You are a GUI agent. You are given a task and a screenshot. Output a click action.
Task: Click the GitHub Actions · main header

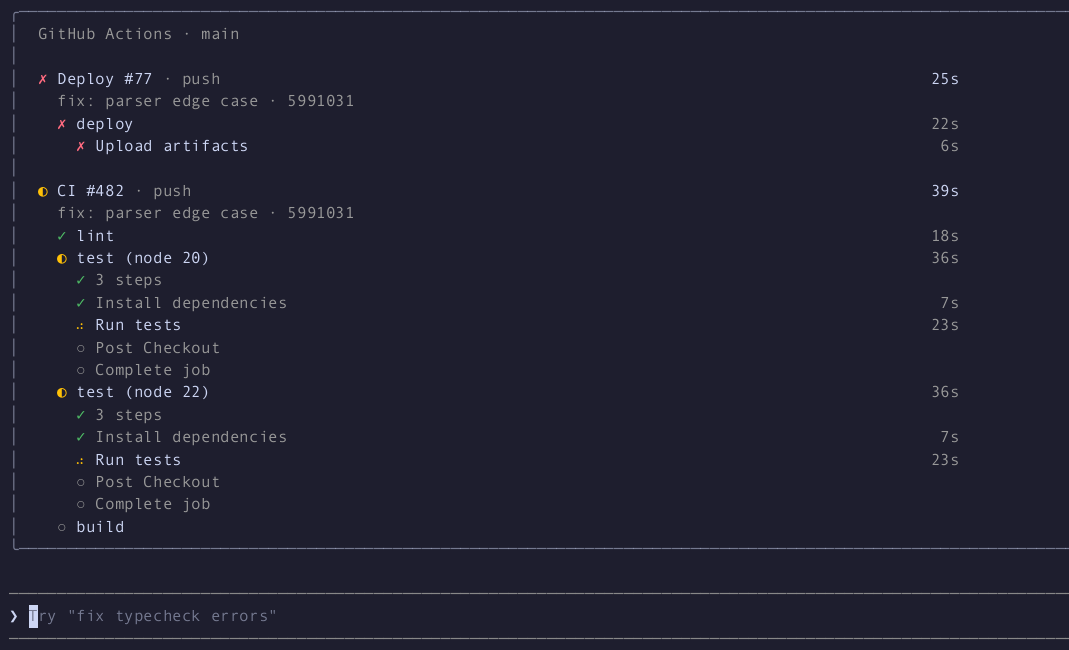[138, 34]
